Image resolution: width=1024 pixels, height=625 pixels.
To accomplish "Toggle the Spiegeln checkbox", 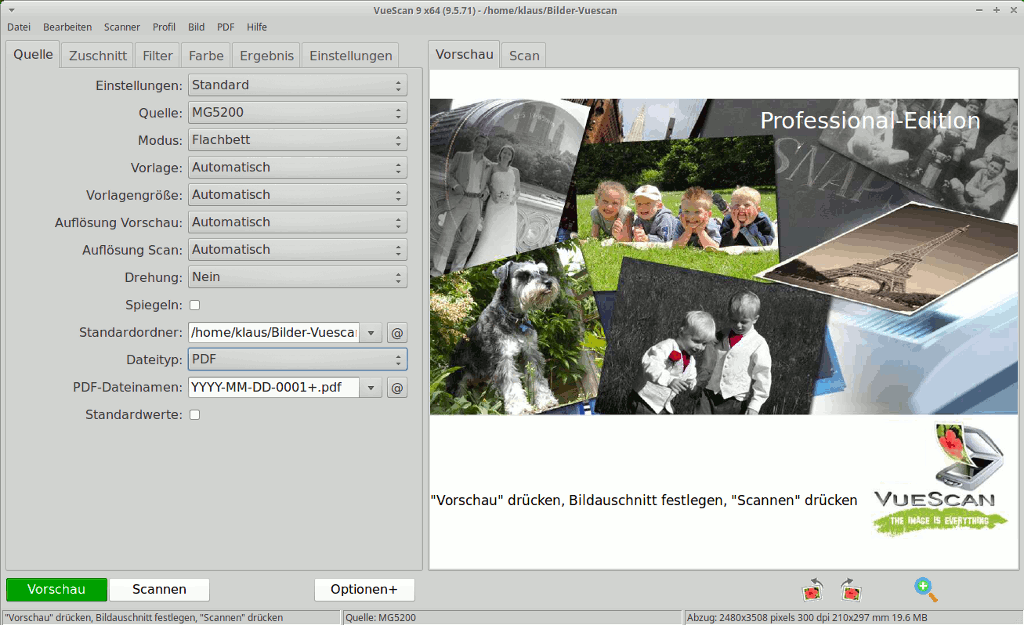I will (x=195, y=305).
